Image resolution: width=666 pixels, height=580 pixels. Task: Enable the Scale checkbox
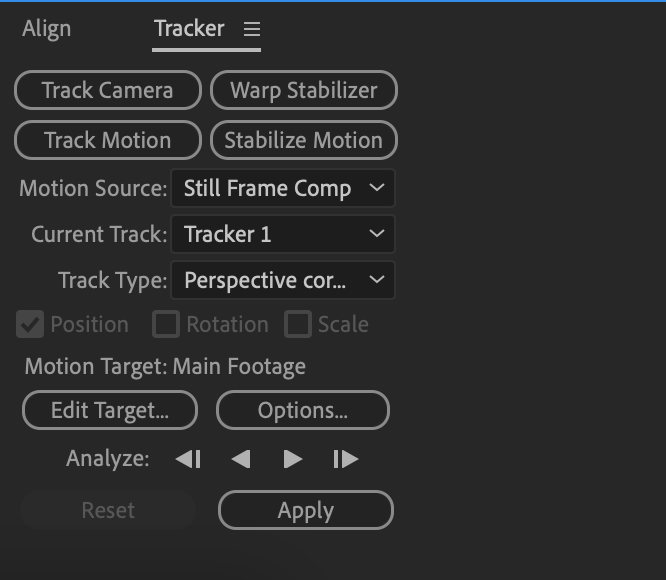(x=298, y=324)
